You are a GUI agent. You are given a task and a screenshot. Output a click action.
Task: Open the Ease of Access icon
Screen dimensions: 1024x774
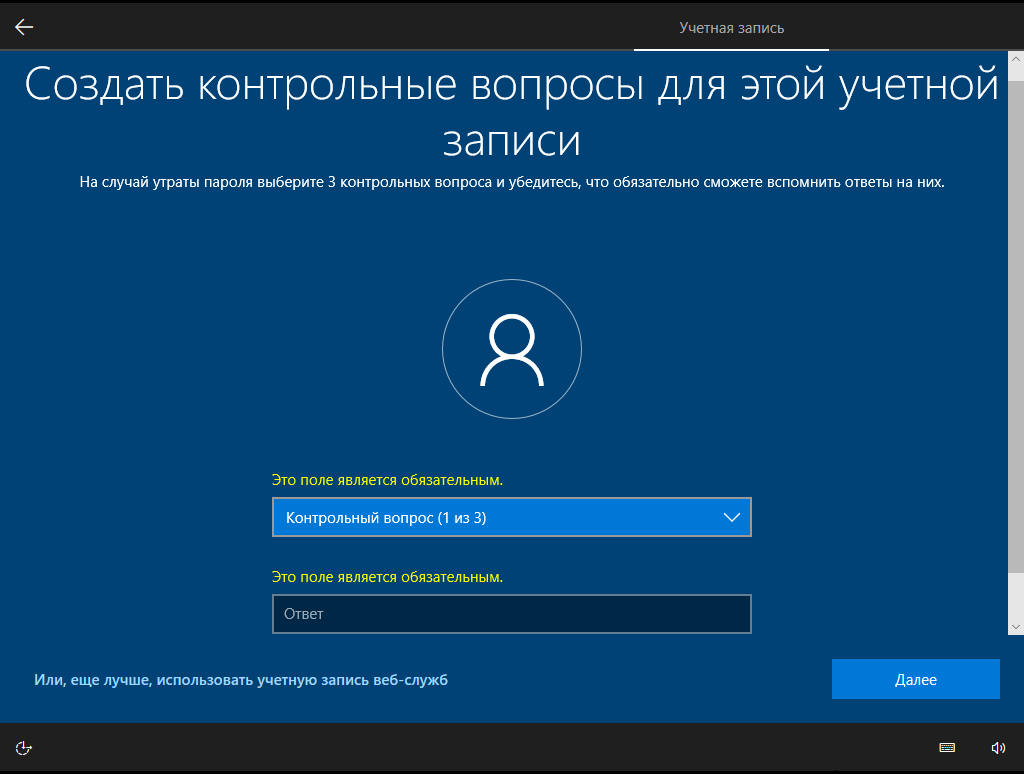[x=24, y=748]
